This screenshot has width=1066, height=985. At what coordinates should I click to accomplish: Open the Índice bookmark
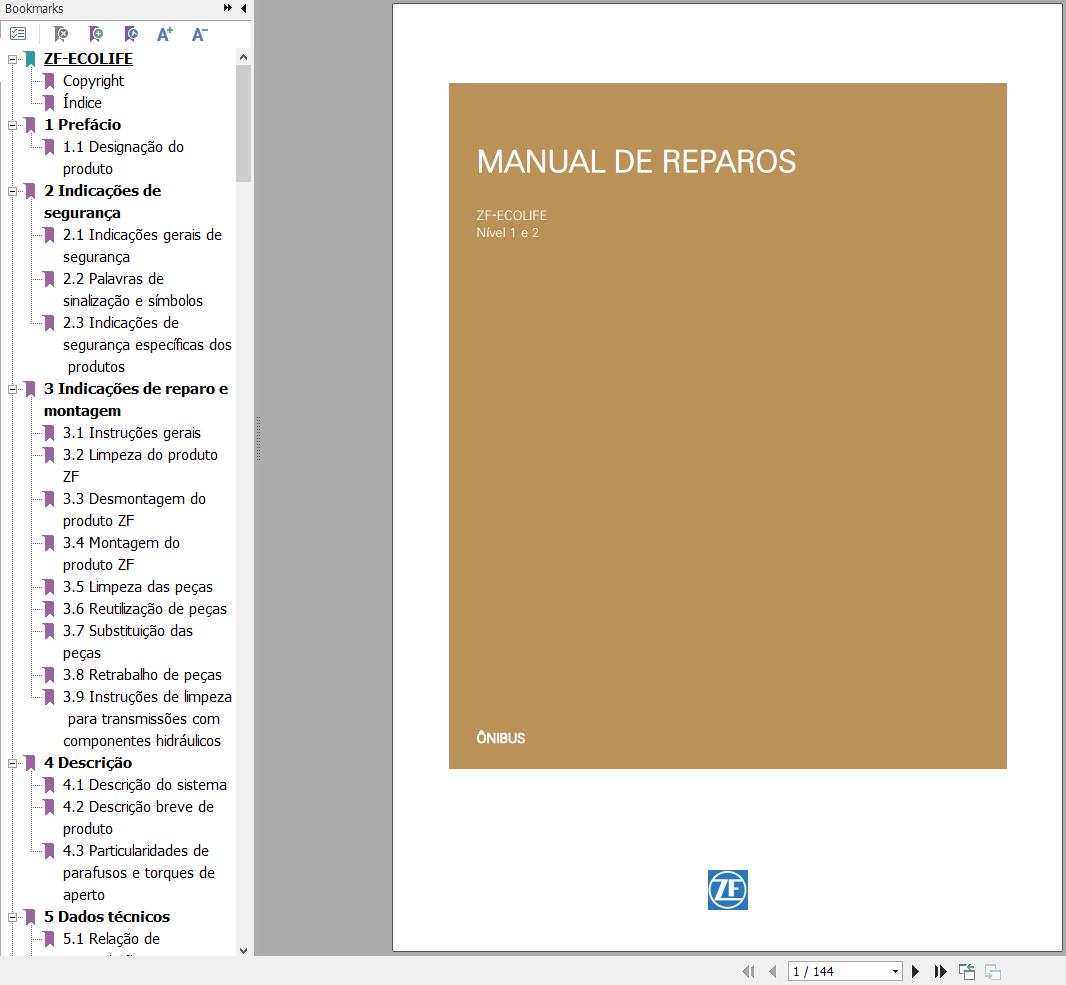click(x=82, y=103)
